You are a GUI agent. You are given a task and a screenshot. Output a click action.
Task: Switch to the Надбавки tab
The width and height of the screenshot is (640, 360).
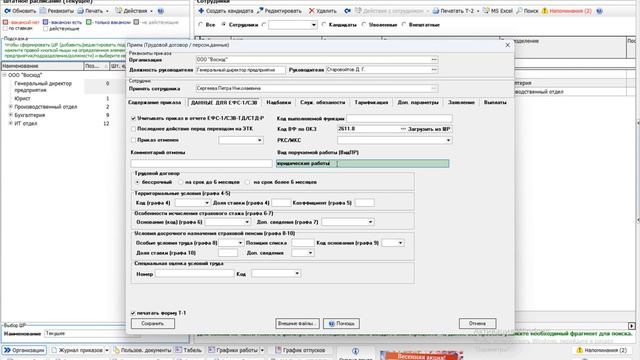279,102
